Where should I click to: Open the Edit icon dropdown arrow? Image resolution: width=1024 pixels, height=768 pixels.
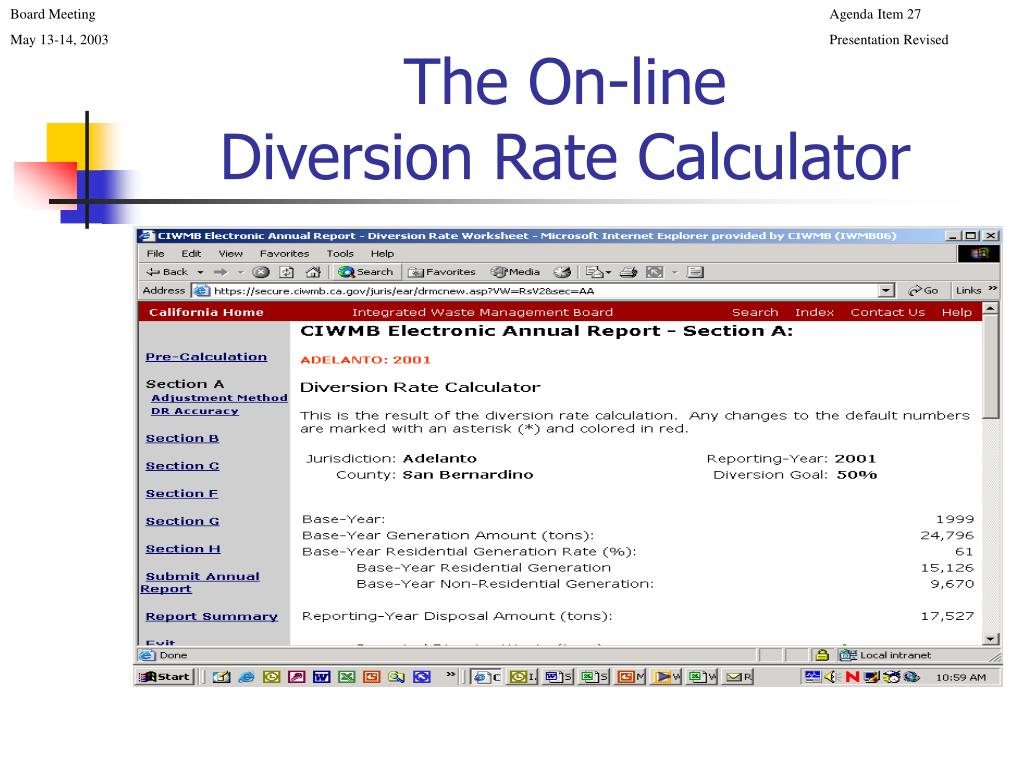(675, 272)
